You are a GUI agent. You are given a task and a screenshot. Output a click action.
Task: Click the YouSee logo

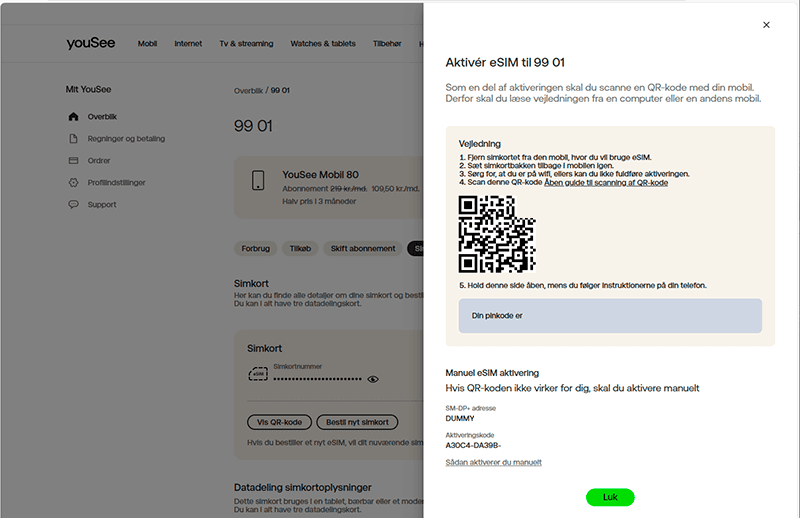(x=92, y=43)
